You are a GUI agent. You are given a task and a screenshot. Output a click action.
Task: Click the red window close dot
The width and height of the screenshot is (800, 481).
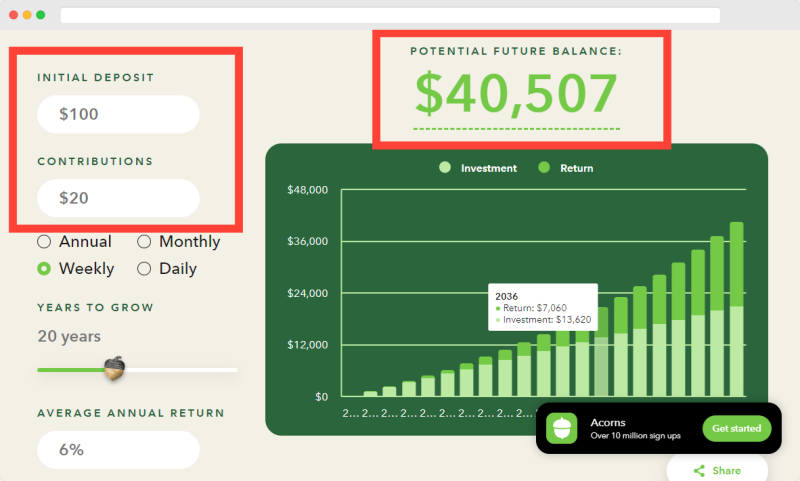pyautogui.click(x=14, y=15)
